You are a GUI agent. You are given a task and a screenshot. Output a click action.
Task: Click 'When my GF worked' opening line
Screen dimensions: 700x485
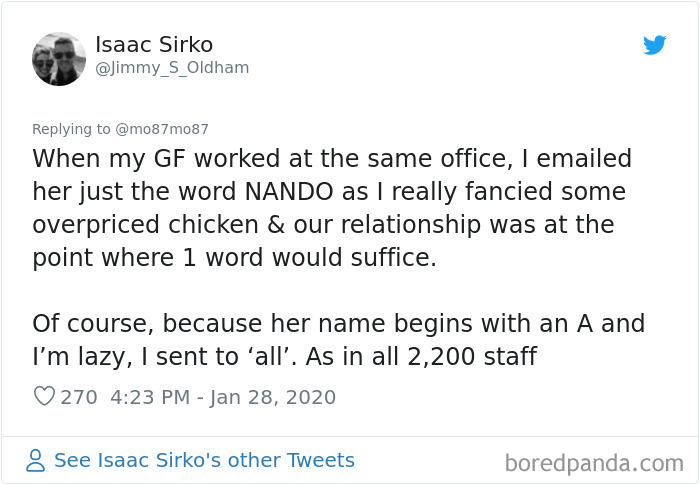point(332,159)
